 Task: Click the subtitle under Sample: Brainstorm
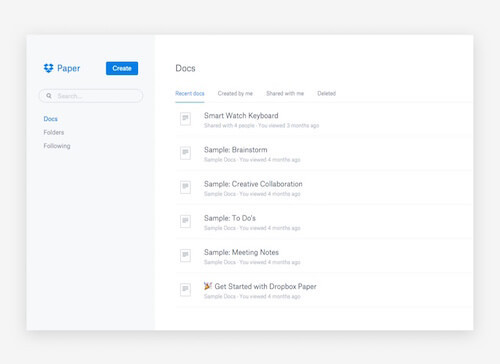point(252,160)
